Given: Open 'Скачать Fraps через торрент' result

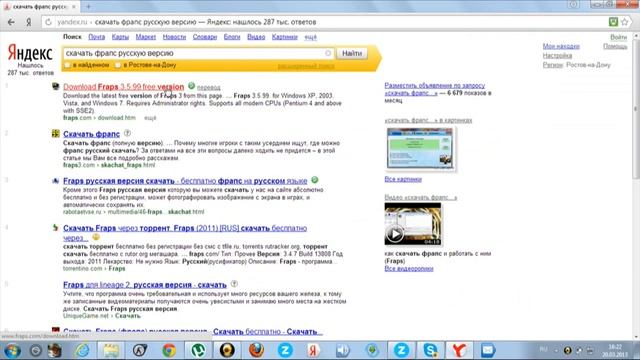Looking at the screenshot, I should (185, 228).
